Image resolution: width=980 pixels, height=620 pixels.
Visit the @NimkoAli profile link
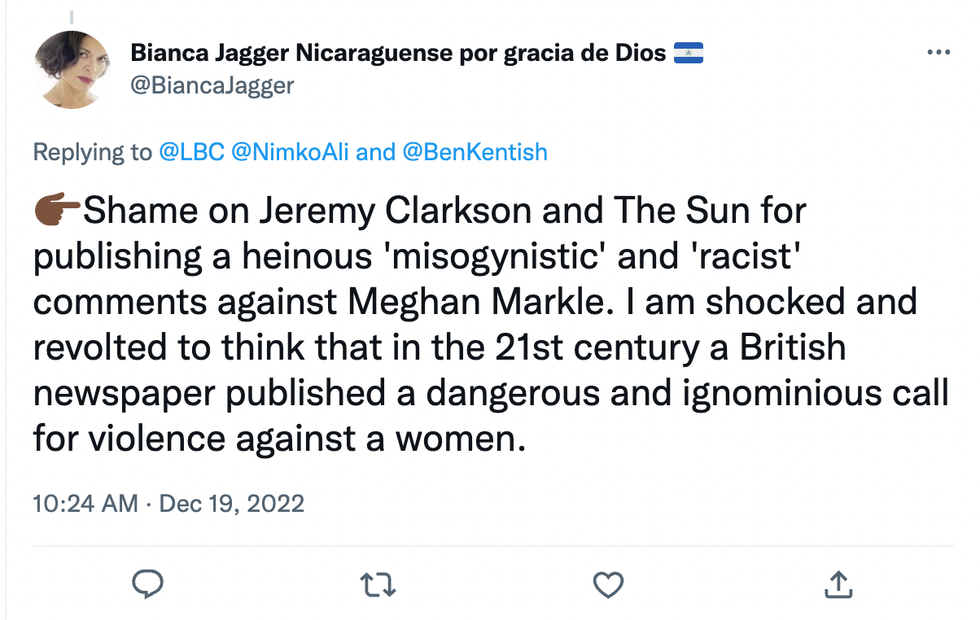(290, 152)
